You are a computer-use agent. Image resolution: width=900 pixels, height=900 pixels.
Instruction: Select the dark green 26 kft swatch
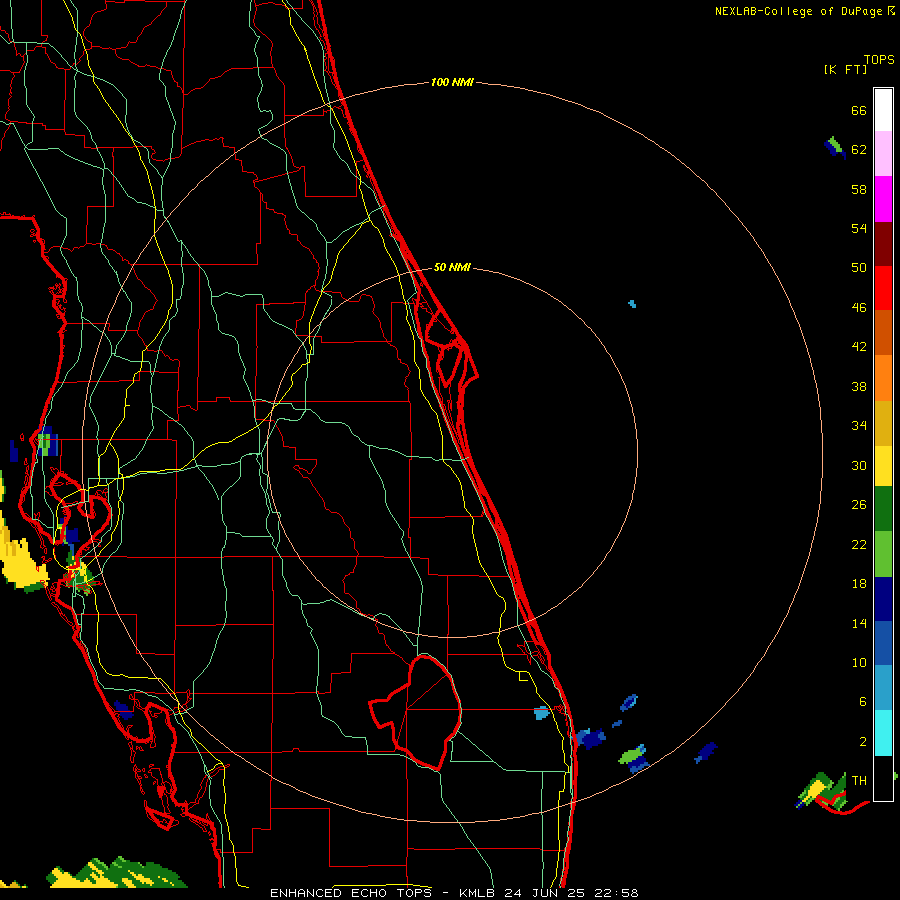tap(883, 509)
